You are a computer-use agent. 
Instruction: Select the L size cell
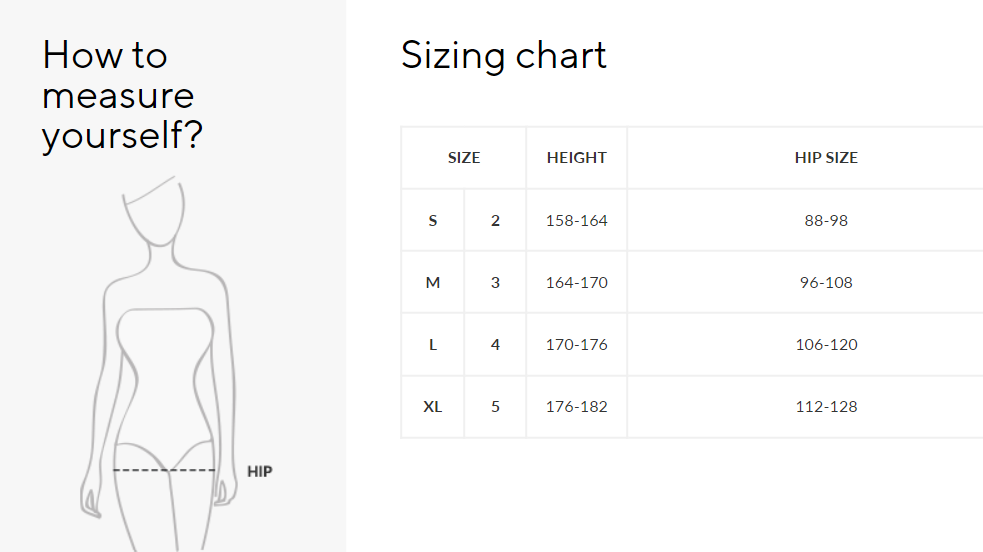pyautogui.click(x=432, y=344)
